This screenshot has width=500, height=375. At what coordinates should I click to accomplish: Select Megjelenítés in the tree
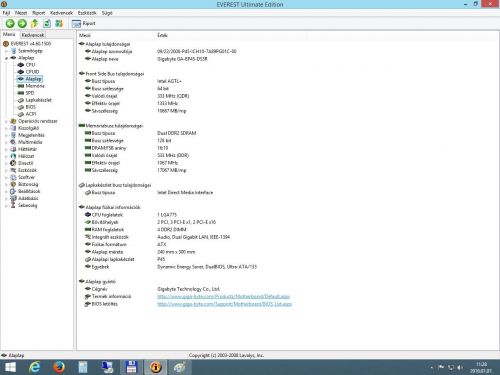pyautogui.click(x=31, y=135)
